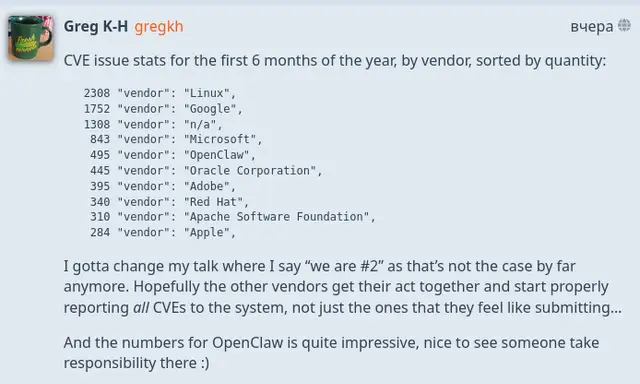Select the 843 Microsoft vendor line

(x=176, y=140)
